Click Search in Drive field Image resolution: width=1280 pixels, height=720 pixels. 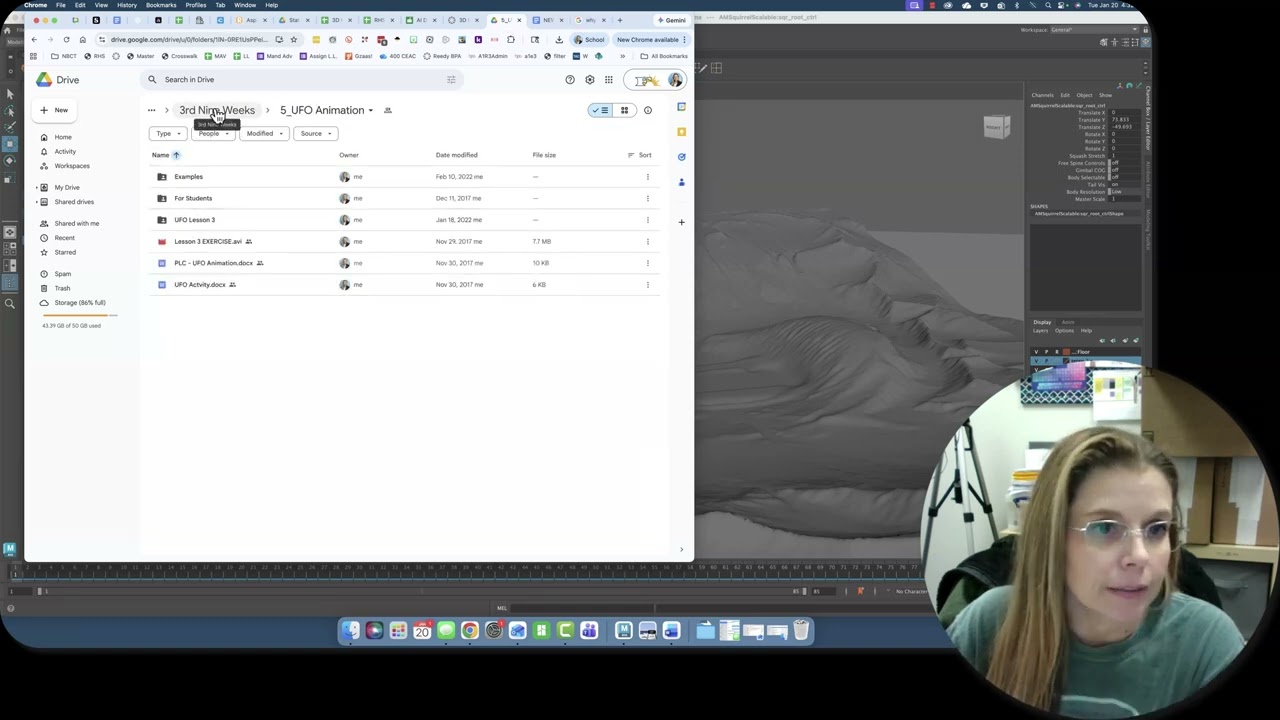click(300, 80)
